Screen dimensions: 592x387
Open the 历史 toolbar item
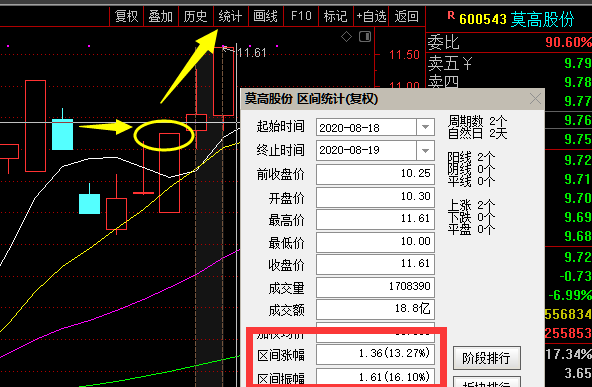[x=196, y=16]
